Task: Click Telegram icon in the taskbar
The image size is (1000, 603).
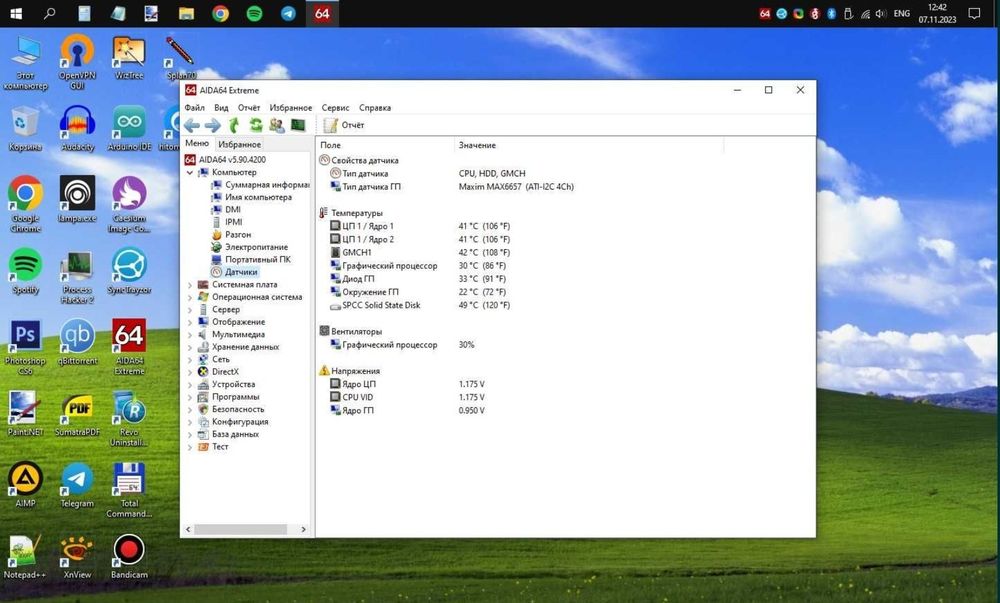Action: [288, 14]
